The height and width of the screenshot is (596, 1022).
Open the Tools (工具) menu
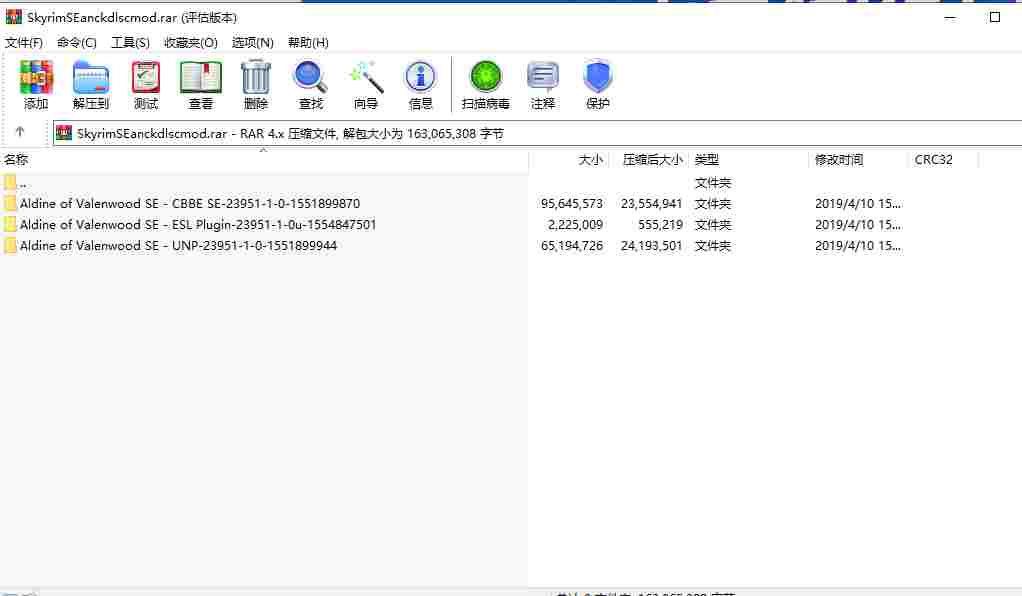tap(130, 42)
